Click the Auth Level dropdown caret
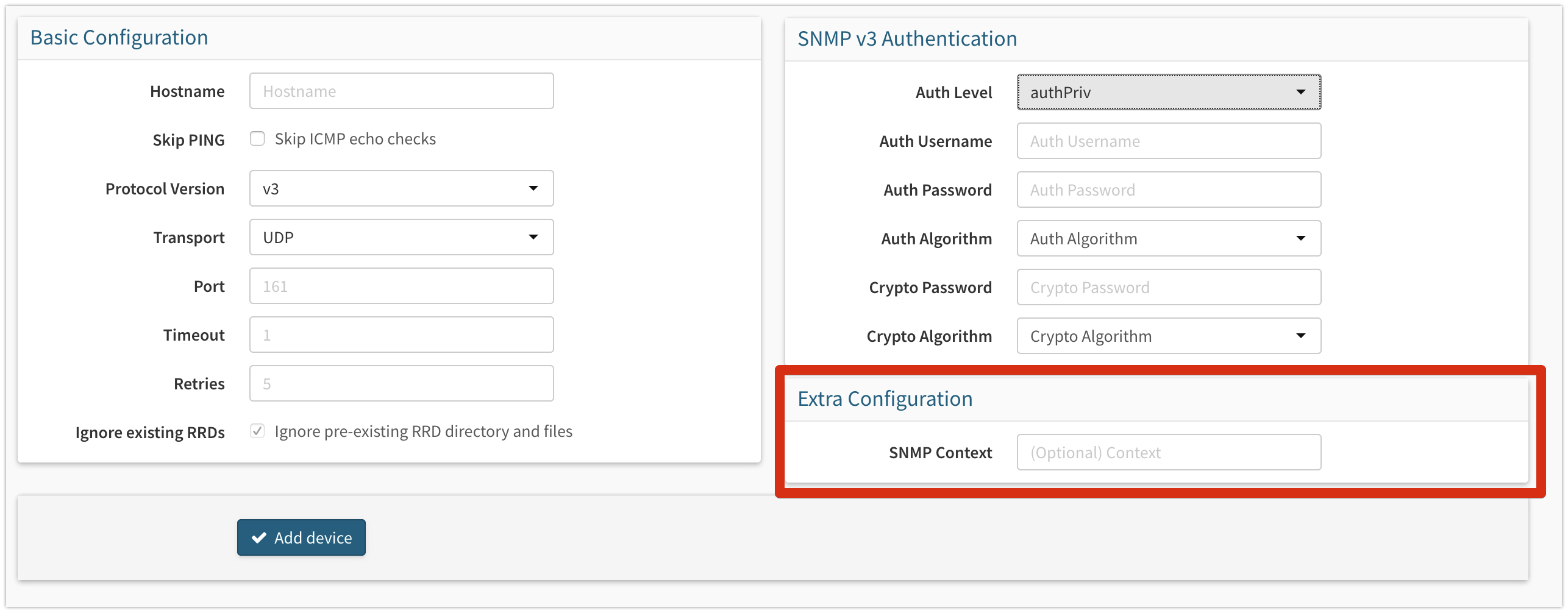This screenshot has width=1568, height=613. click(x=1301, y=92)
